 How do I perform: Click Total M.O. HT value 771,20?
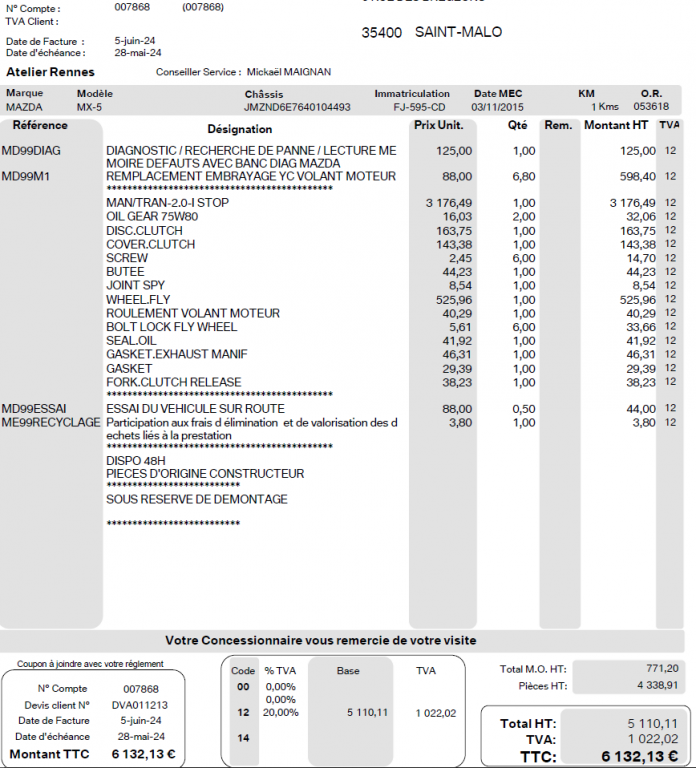663,669
